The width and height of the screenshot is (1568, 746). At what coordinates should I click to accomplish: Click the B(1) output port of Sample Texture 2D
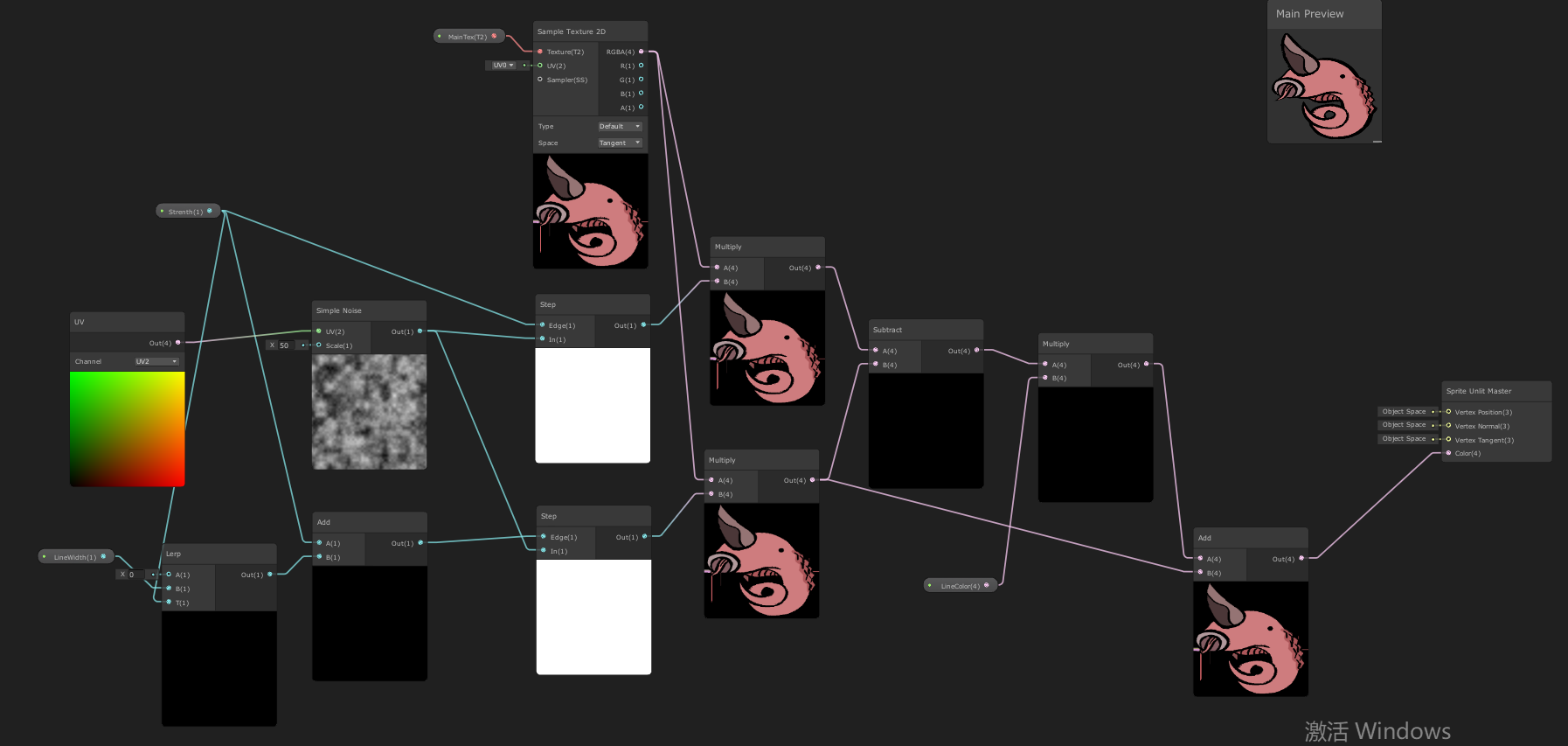[642, 94]
